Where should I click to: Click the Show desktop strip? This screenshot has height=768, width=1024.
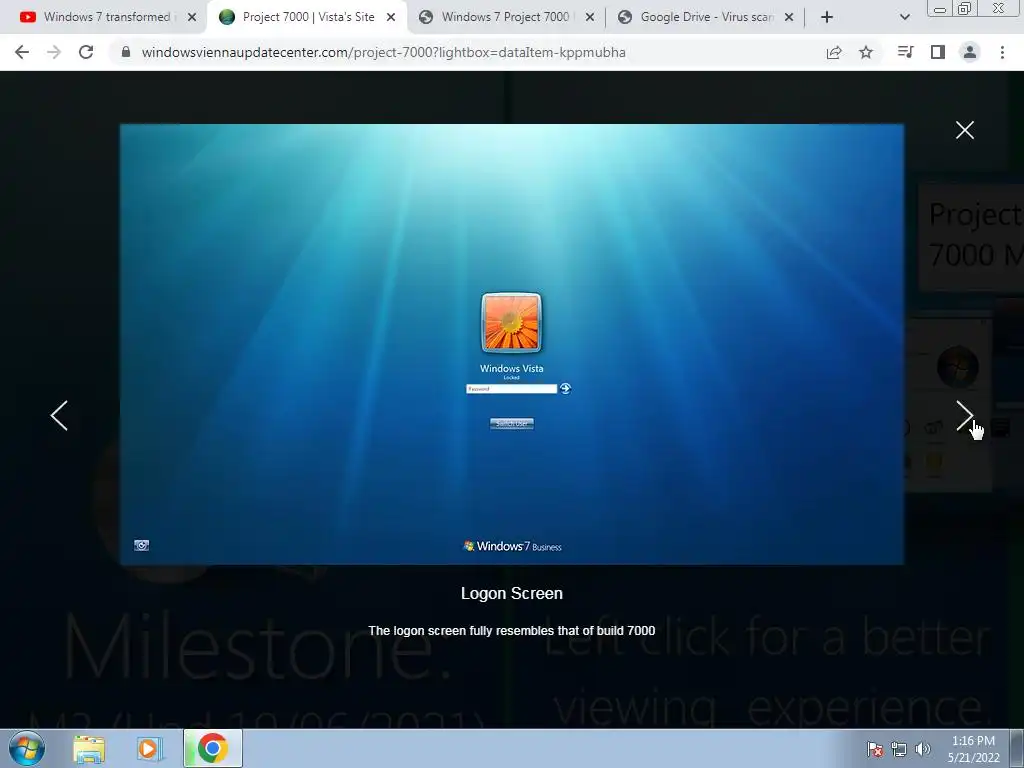tap(1017, 748)
